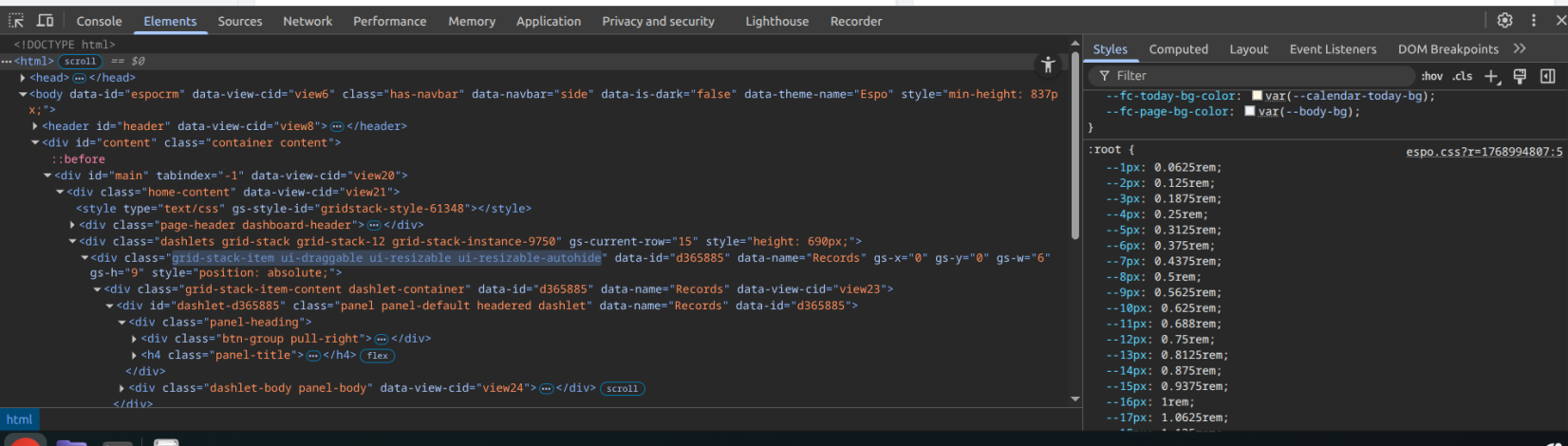Toggle the computed styles sidebar icon
This screenshot has width=1568, height=446.
click(x=1547, y=76)
